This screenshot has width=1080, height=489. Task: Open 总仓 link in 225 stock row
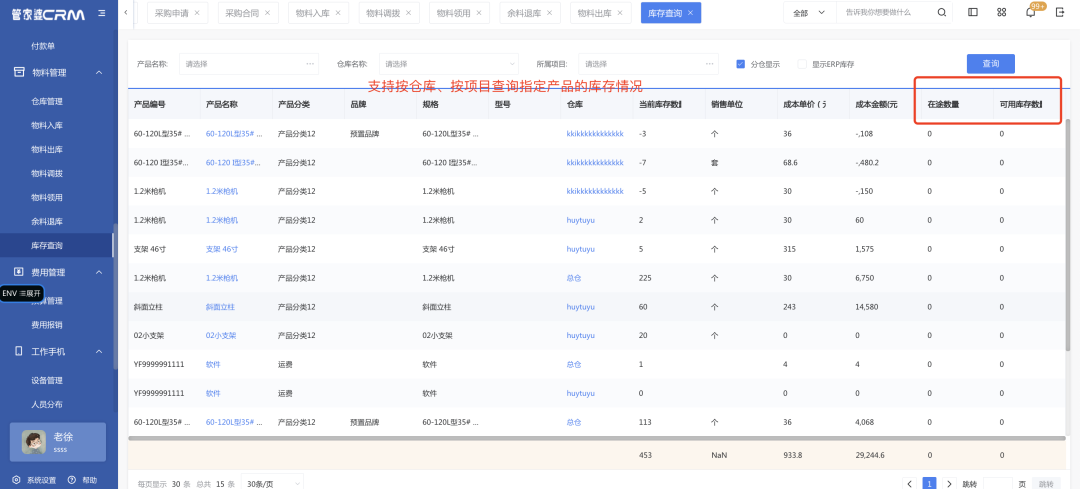pyautogui.click(x=574, y=278)
